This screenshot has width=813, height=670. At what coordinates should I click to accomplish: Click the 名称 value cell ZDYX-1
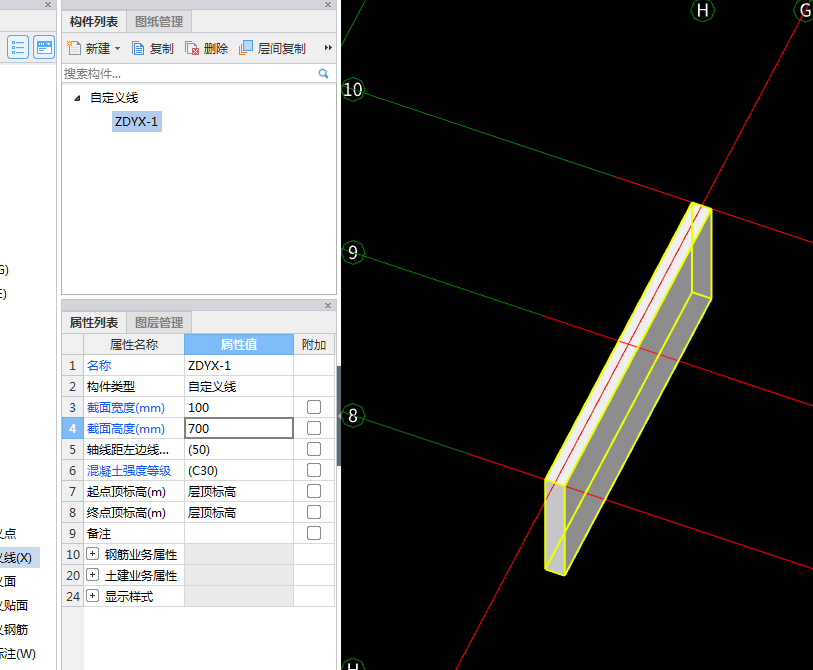coord(239,366)
